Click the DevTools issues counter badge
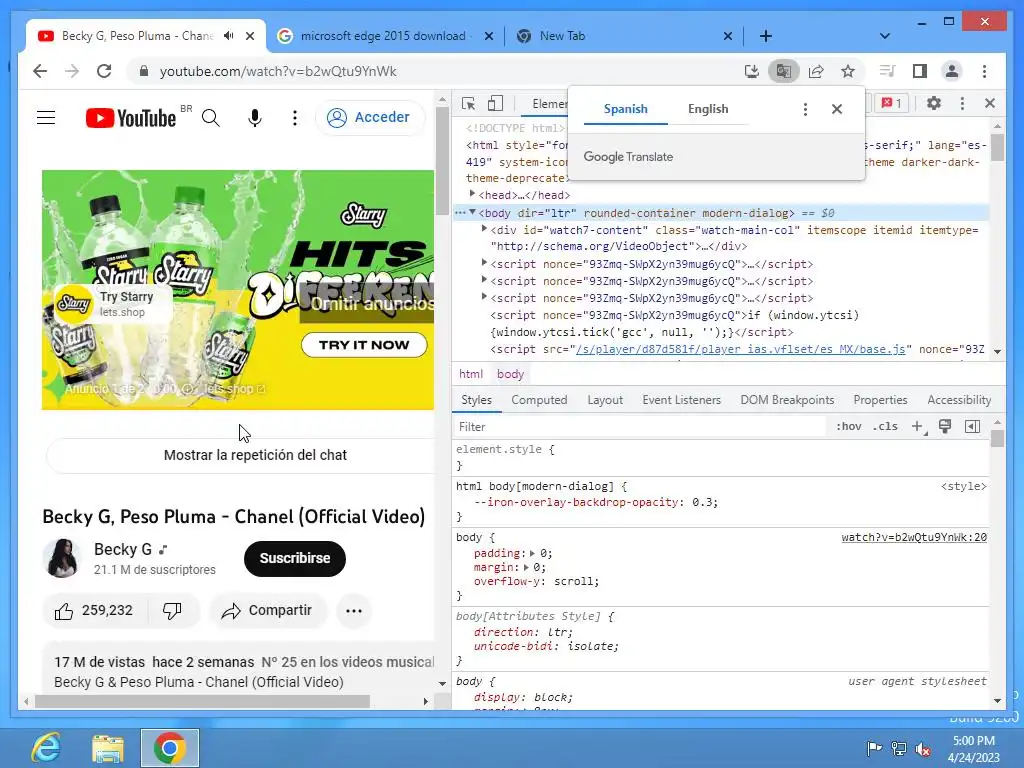The image size is (1024, 768). click(891, 103)
